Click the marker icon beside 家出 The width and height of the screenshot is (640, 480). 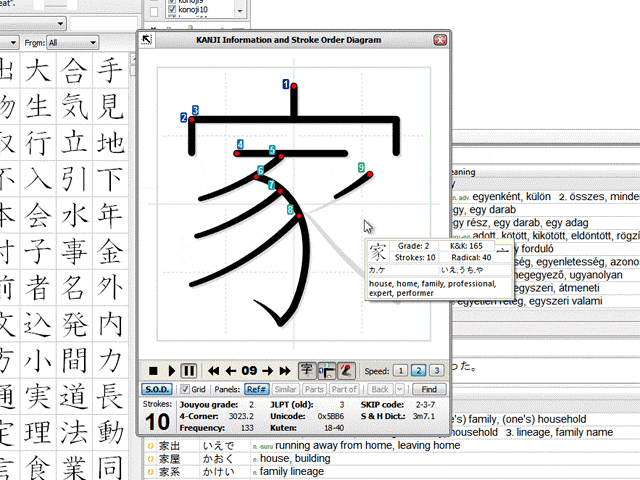[x=150, y=446]
